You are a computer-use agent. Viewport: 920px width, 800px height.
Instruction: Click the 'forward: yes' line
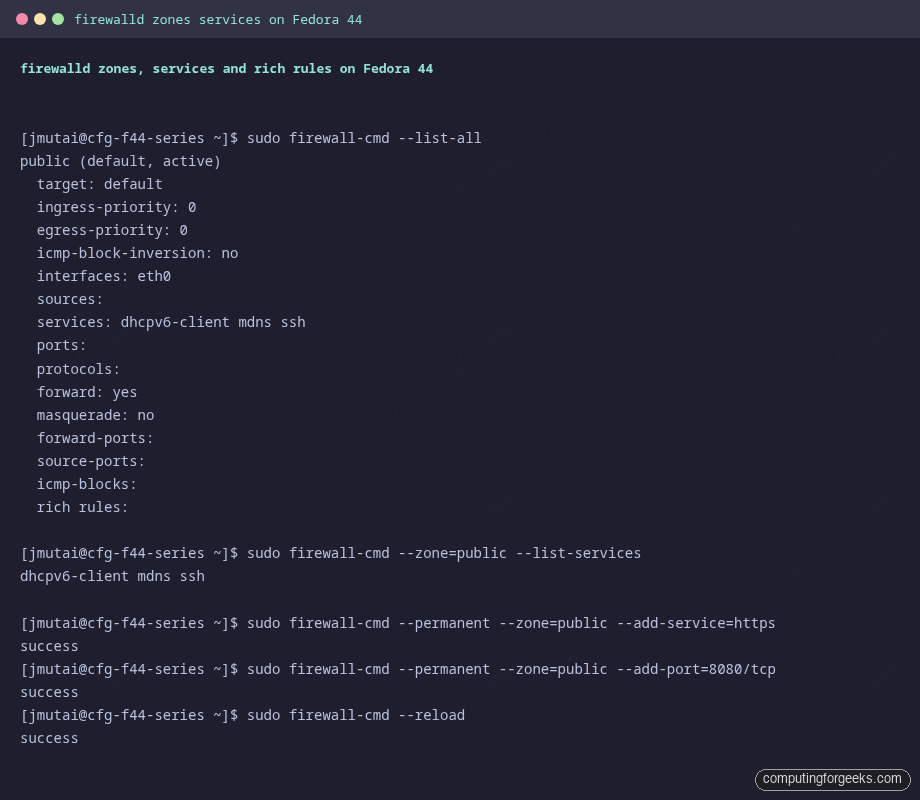click(87, 392)
